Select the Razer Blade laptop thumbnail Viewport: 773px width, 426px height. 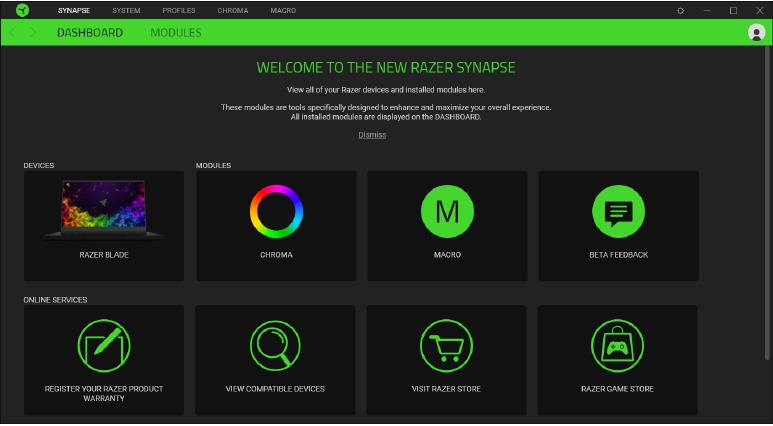pos(104,211)
